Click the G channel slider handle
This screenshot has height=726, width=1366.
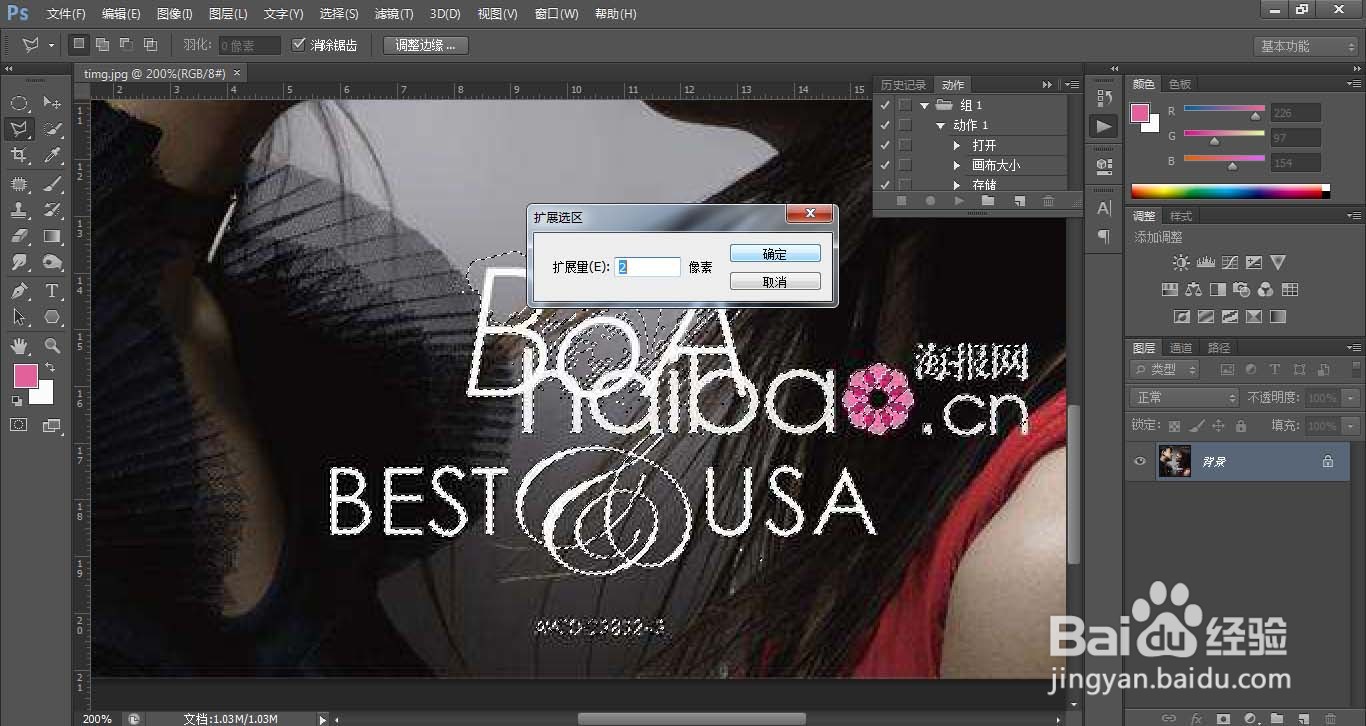click(1214, 142)
